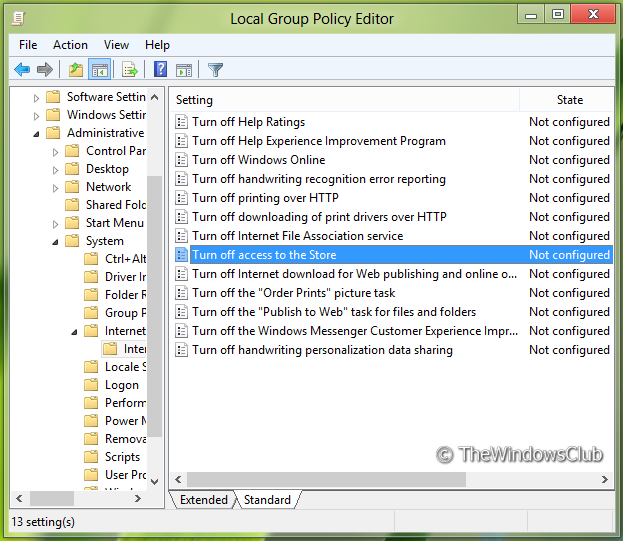The height and width of the screenshot is (541, 623).
Task: Select Turn off downloading of print drivers over HTTP
Action: 319,217
